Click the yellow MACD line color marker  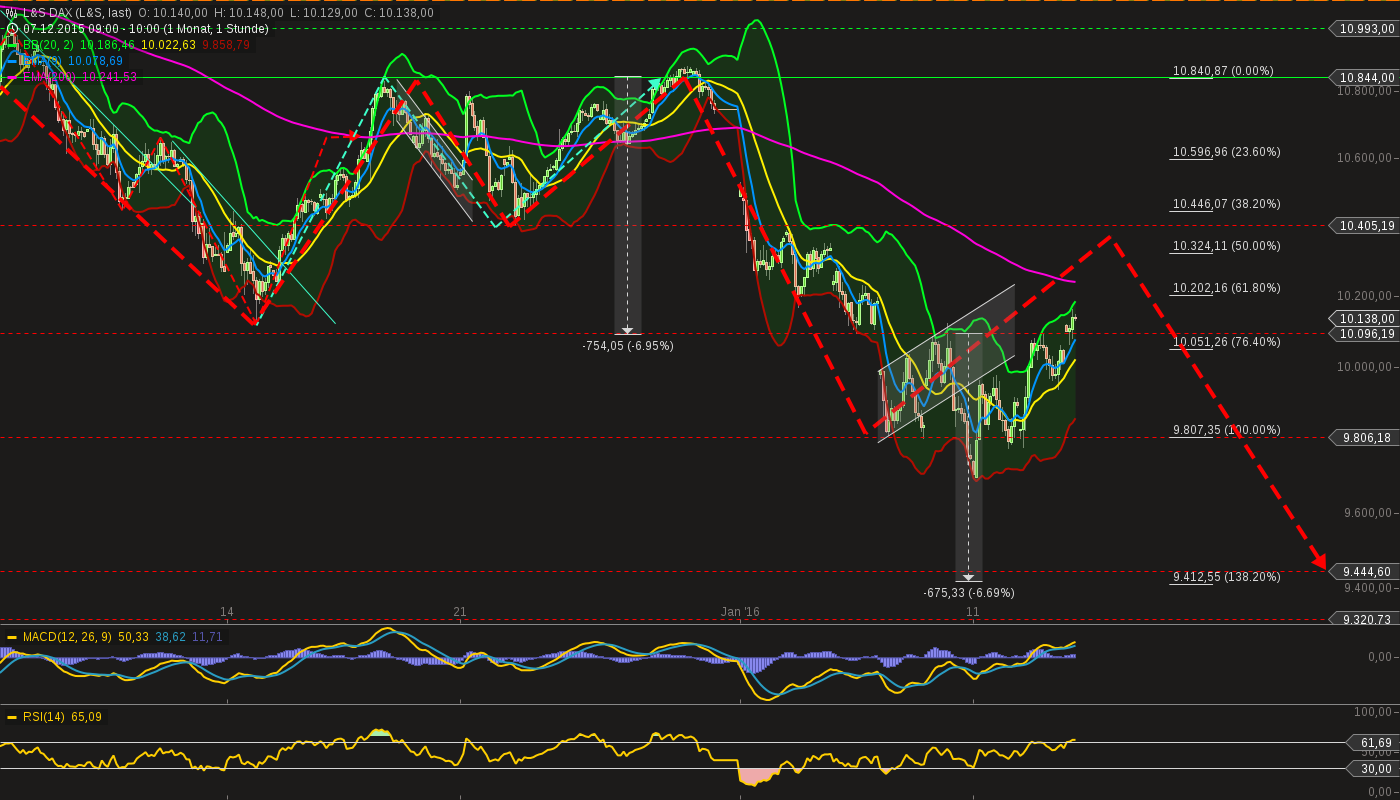[12, 637]
